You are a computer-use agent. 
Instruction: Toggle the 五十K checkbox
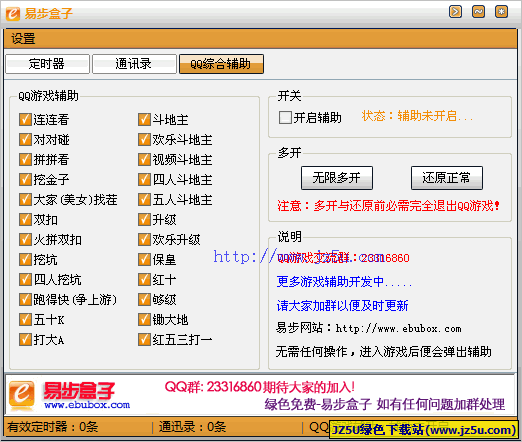coord(25,319)
